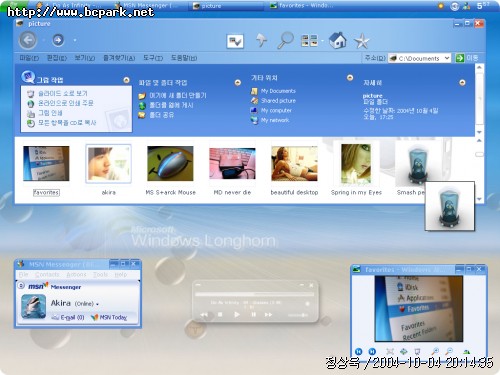The width and height of the screenshot is (500, 375).
Task: Click the green rotate icon in viewer
Action: (x=467, y=351)
